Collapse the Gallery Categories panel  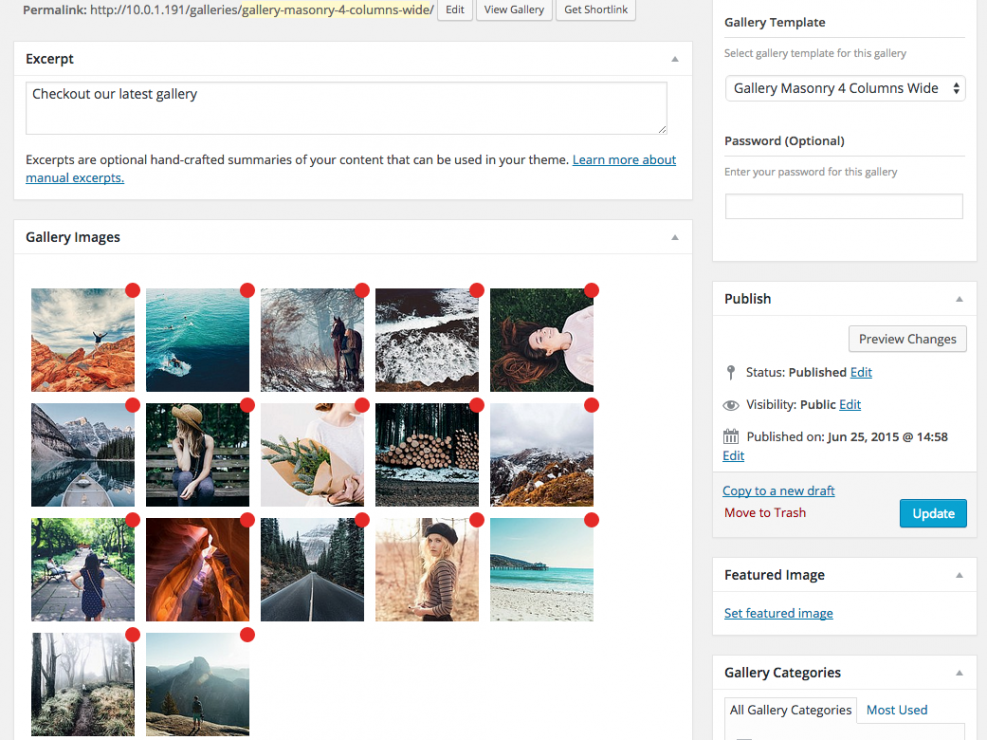click(x=959, y=673)
